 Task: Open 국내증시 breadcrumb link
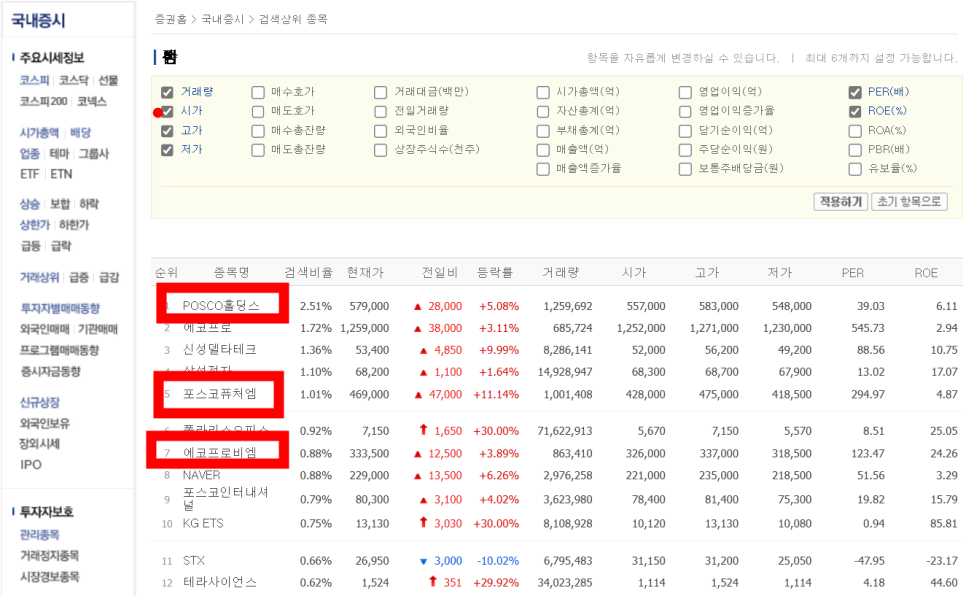pyautogui.click(x=222, y=19)
